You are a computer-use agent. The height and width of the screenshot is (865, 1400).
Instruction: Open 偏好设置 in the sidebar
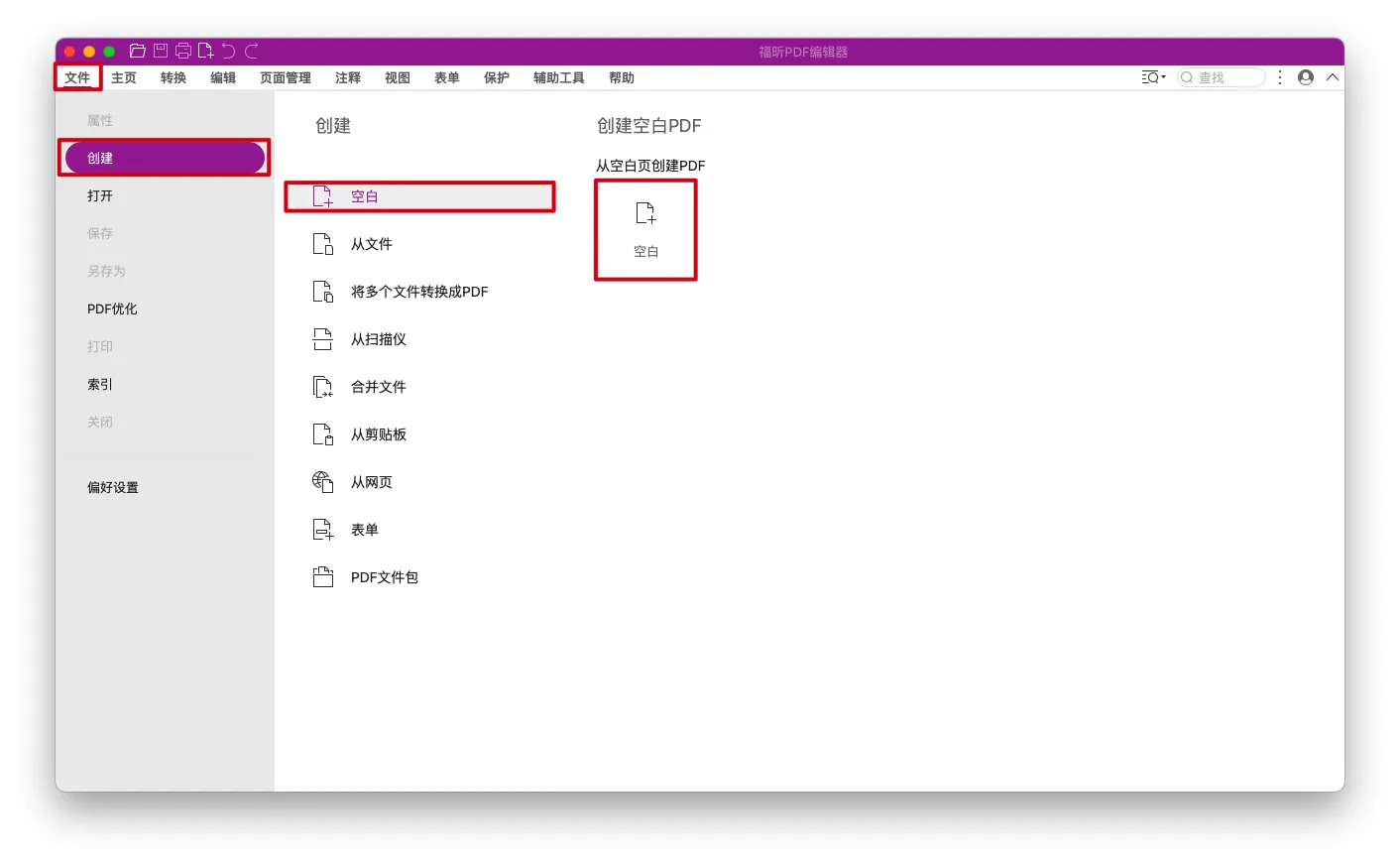pyautogui.click(x=113, y=487)
